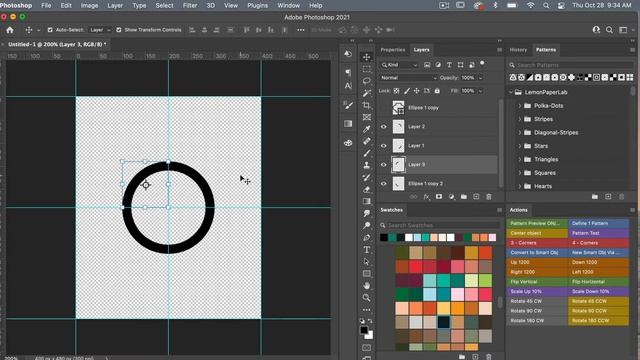
Task: Expand the Polka-Dots pattern folder
Action: coord(520,106)
